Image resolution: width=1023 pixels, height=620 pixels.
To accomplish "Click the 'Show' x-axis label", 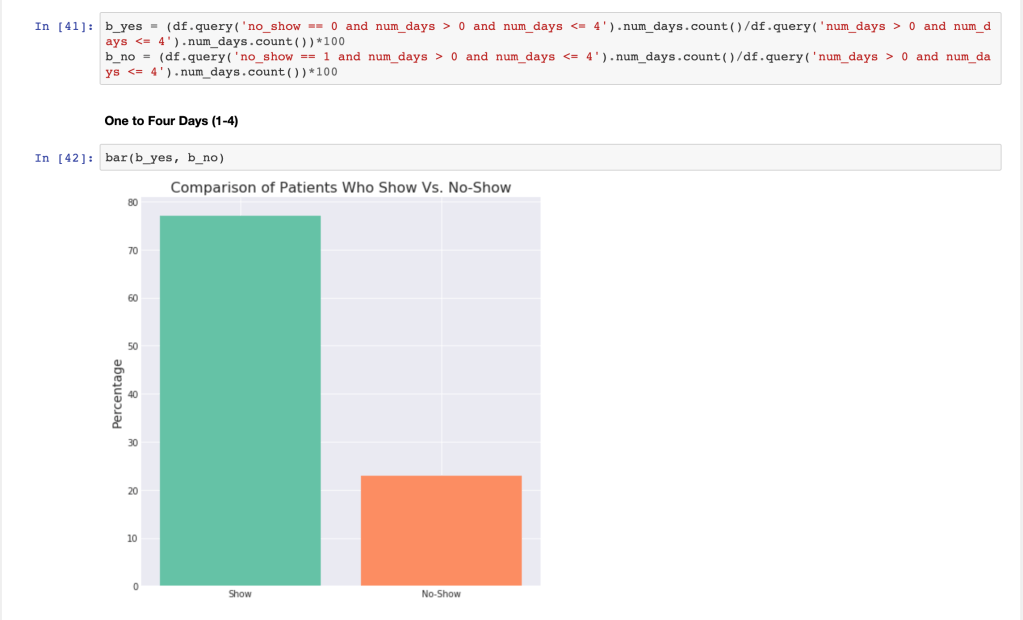I will pyautogui.click(x=240, y=594).
